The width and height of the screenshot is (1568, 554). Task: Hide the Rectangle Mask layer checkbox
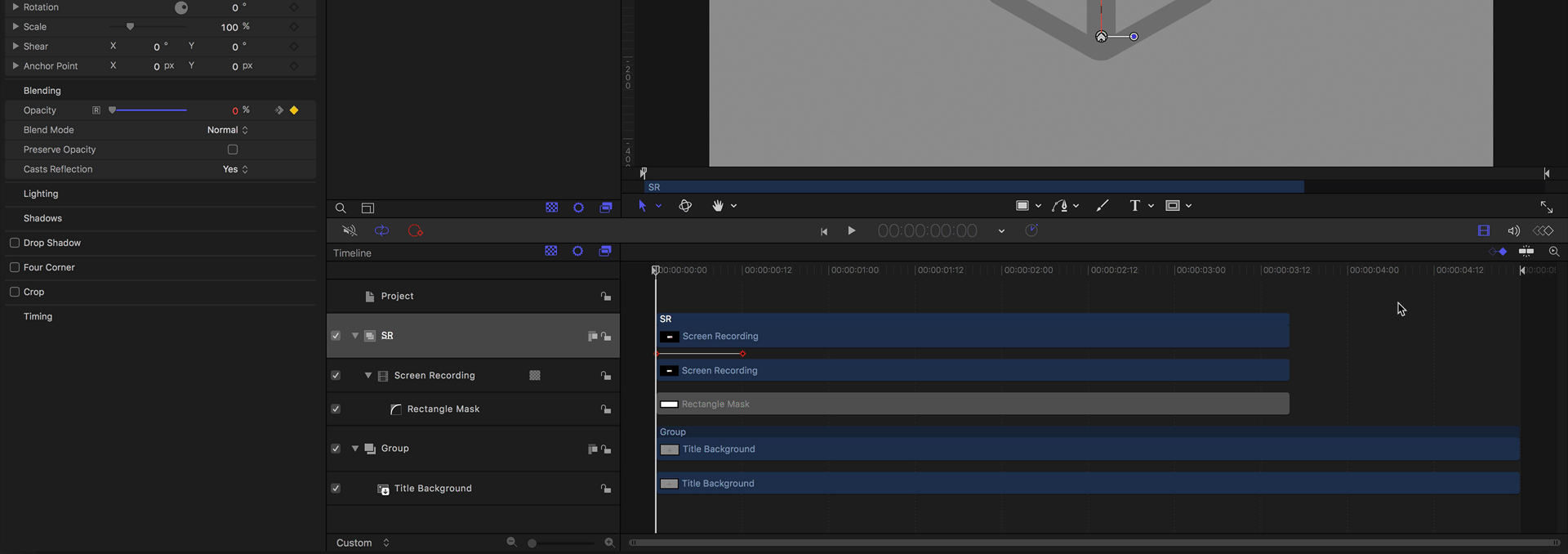tap(336, 409)
